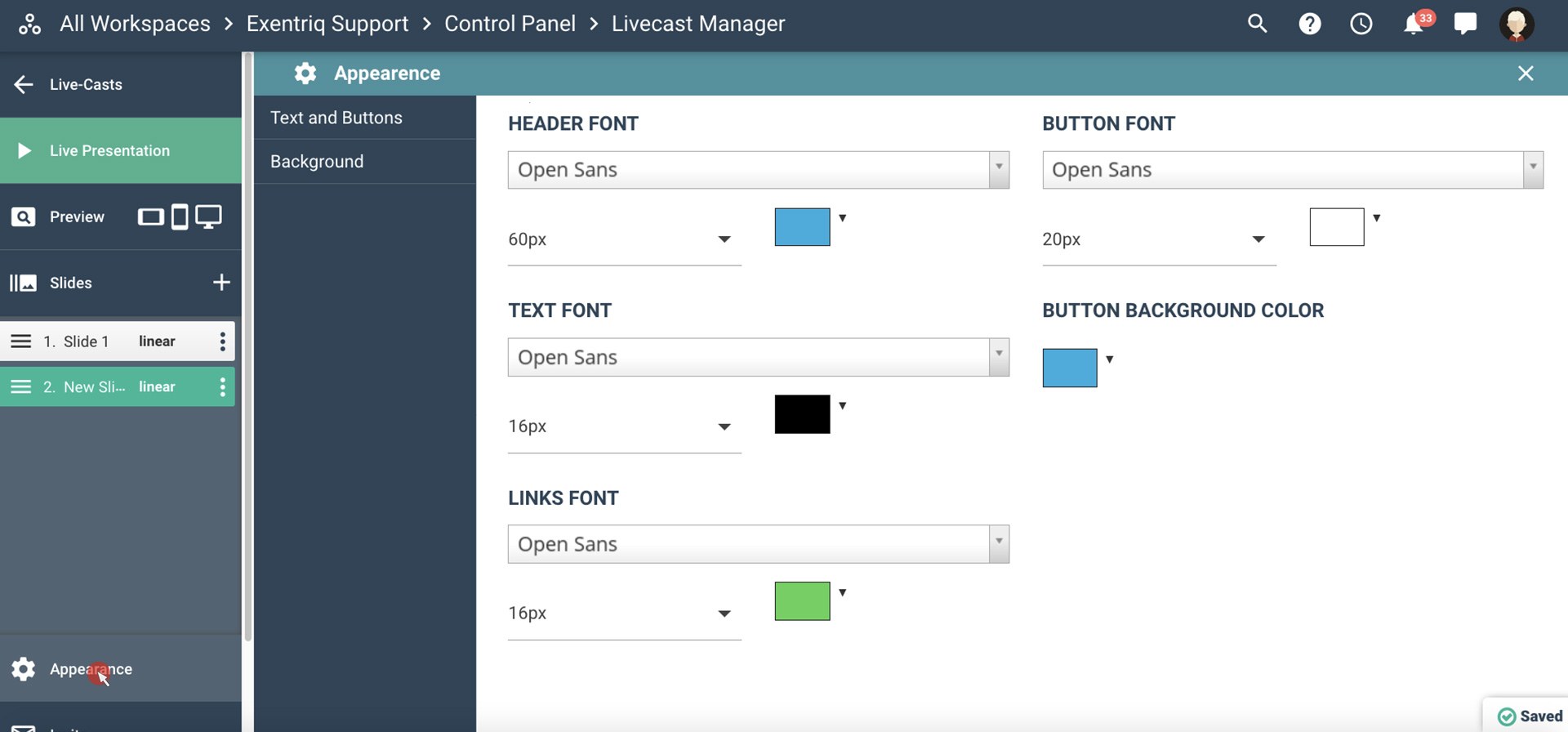Start the Live Presentation

click(109, 150)
